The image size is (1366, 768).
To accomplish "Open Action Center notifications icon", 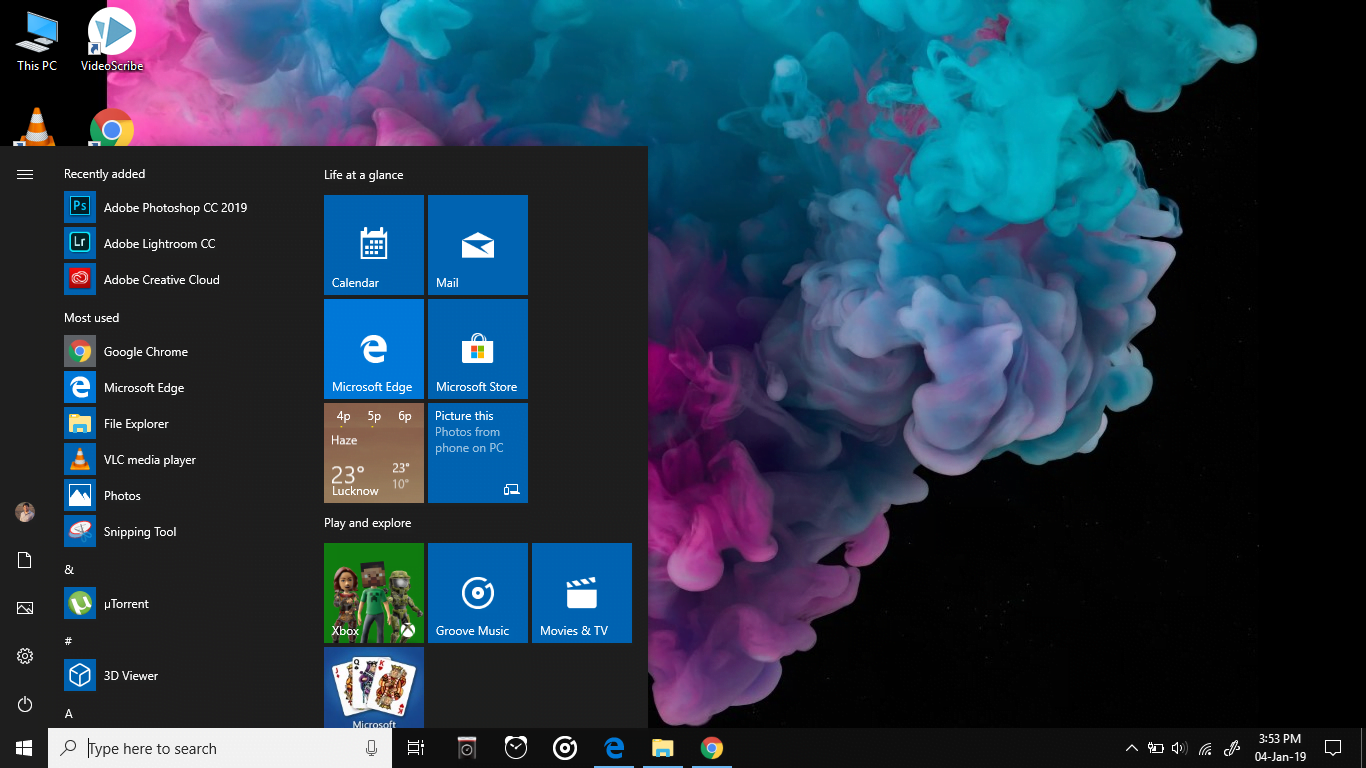I will pos(1332,748).
